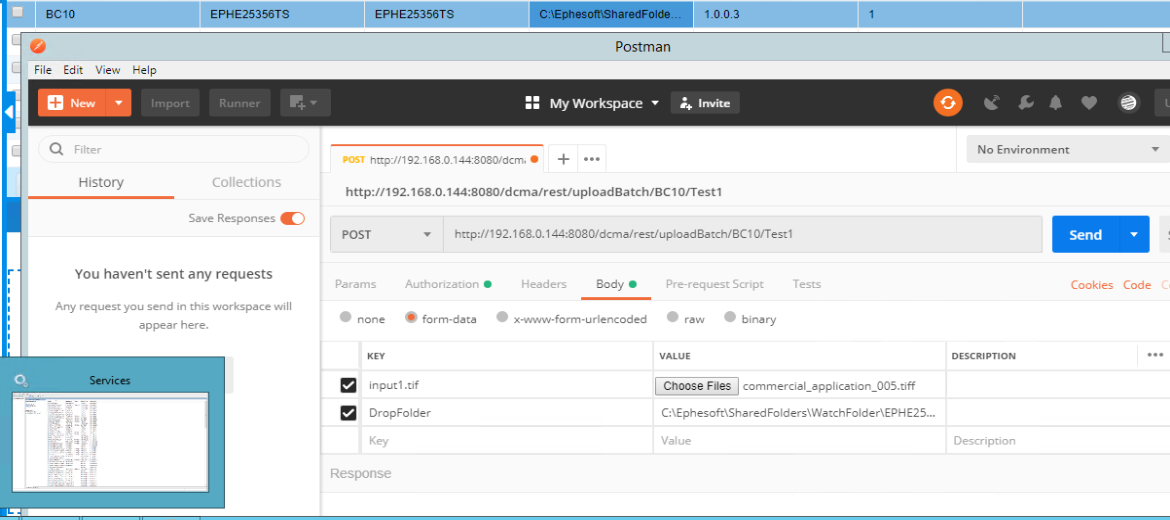Open the No Environment dropdown
The width and height of the screenshot is (1170, 520).
1069,150
